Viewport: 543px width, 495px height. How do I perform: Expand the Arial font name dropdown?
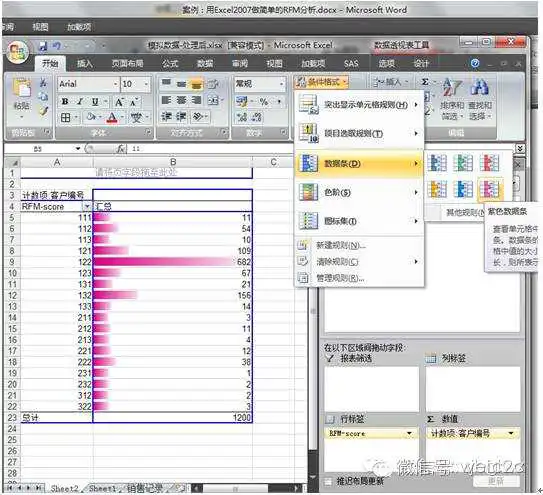click(115, 84)
